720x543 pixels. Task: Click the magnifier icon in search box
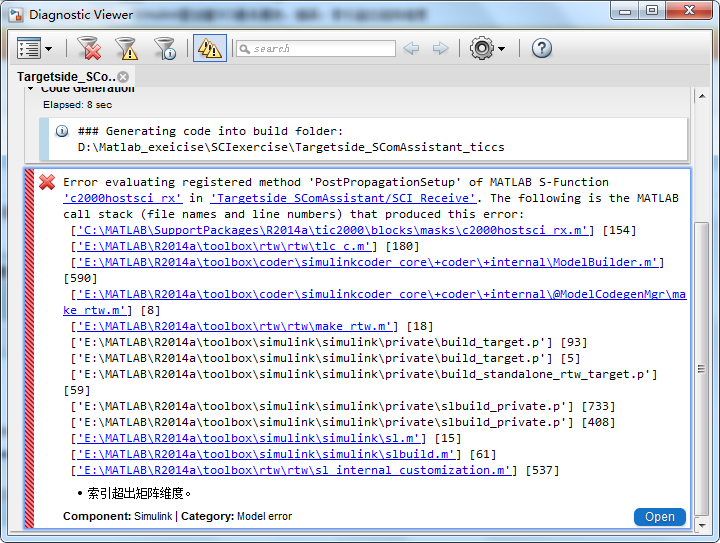coord(245,49)
